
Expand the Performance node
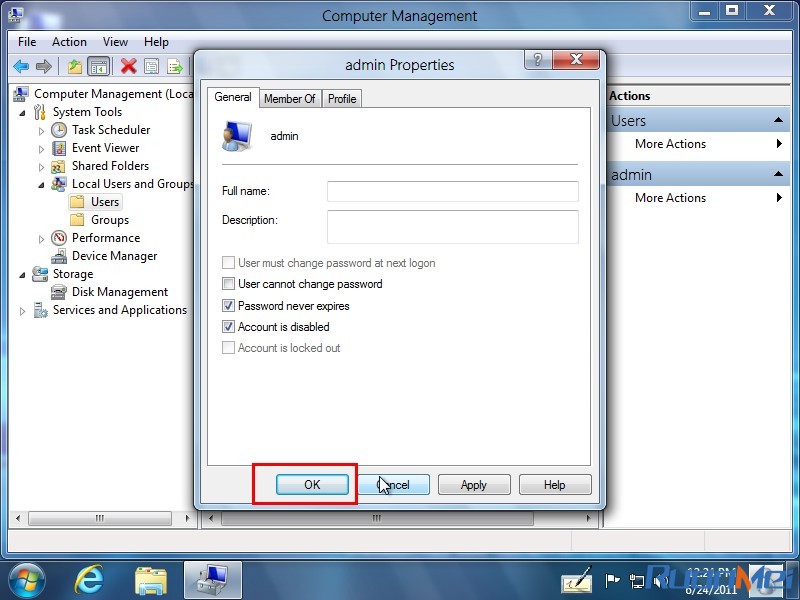(41, 239)
